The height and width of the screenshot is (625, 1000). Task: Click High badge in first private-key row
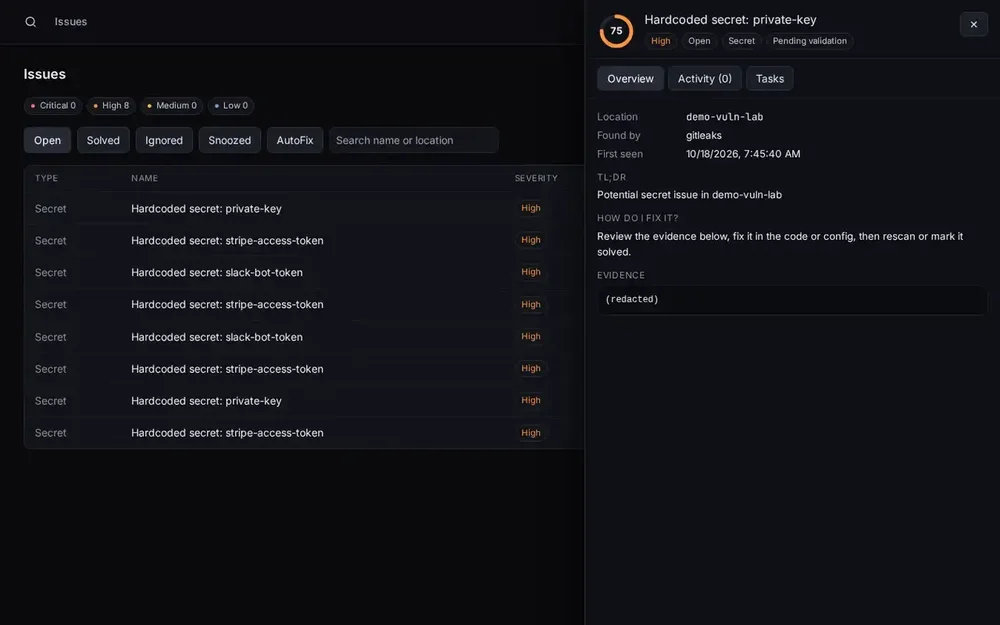click(x=531, y=208)
